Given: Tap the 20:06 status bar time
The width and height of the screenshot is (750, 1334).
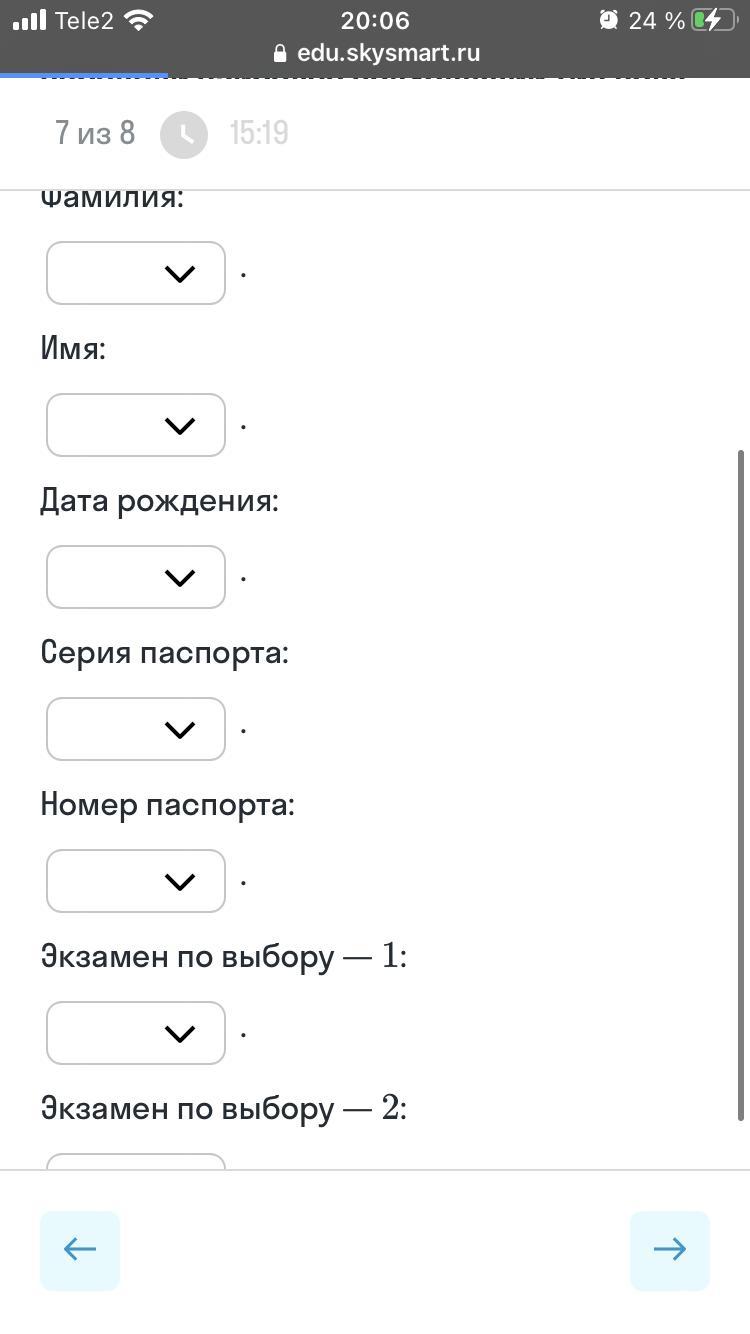Looking at the screenshot, I should coord(375,20).
